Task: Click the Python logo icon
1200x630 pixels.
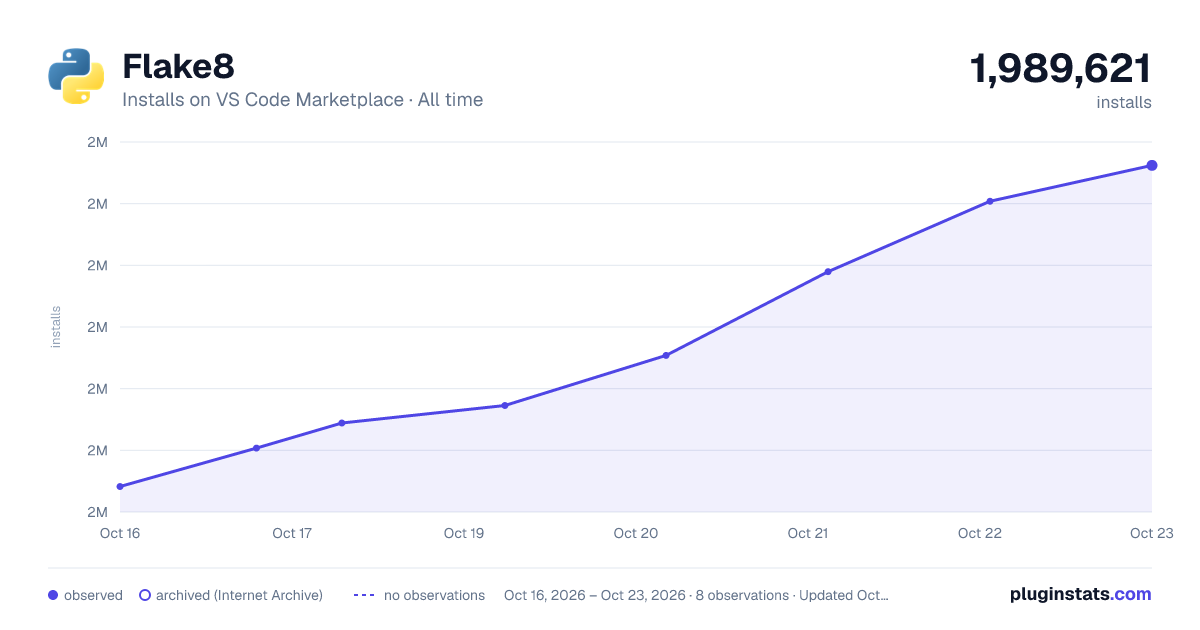Action: click(x=76, y=76)
